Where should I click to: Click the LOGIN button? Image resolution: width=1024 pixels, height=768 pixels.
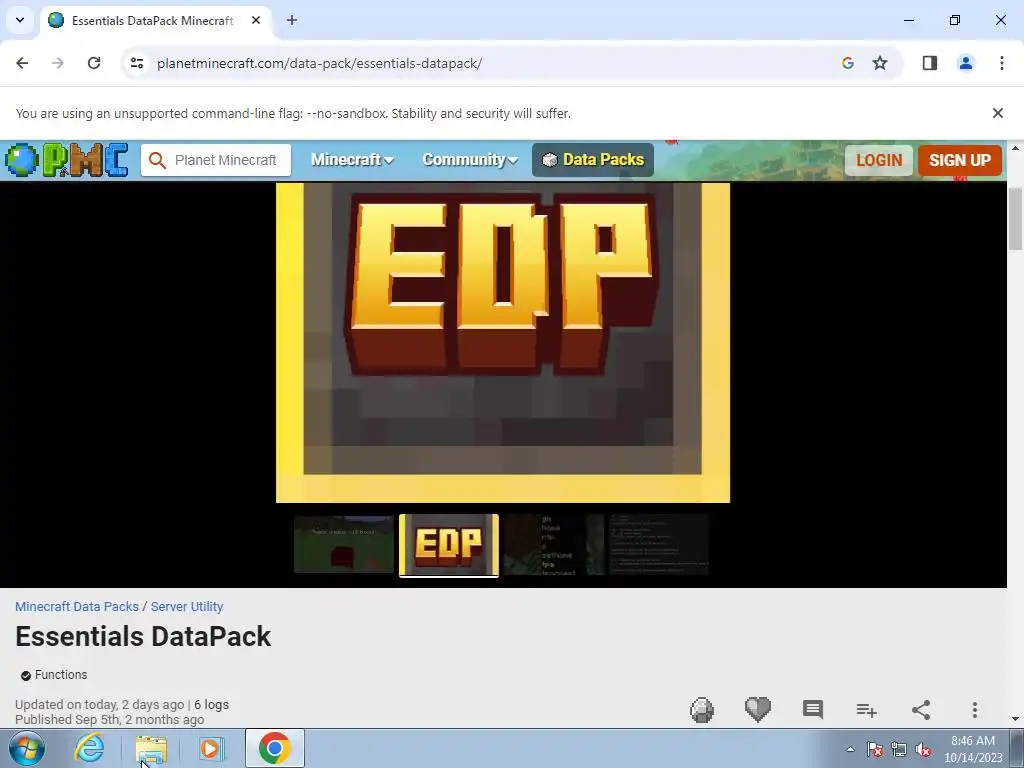(879, 160)
